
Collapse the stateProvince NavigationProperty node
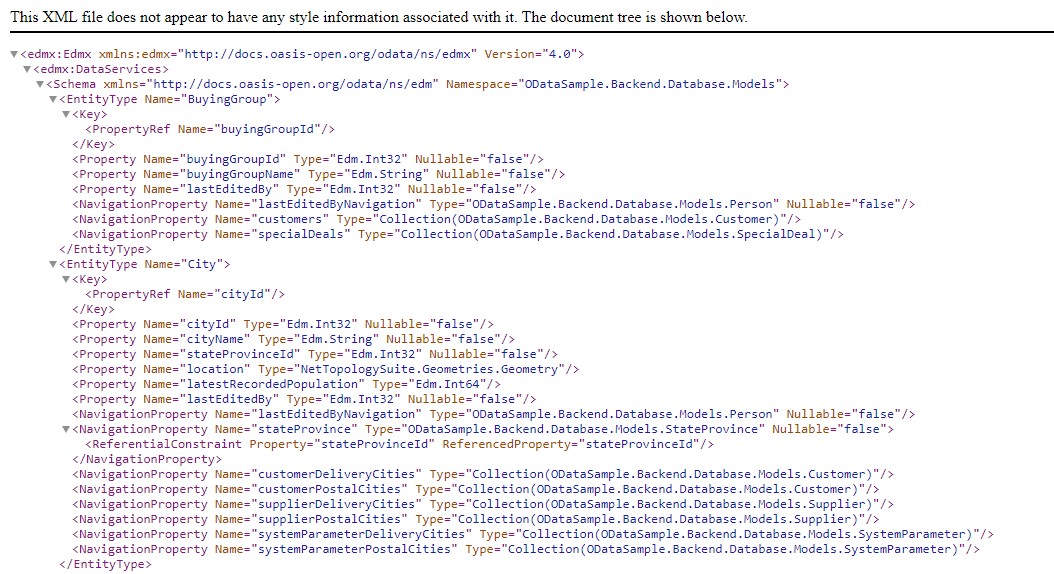pos(66,429)
